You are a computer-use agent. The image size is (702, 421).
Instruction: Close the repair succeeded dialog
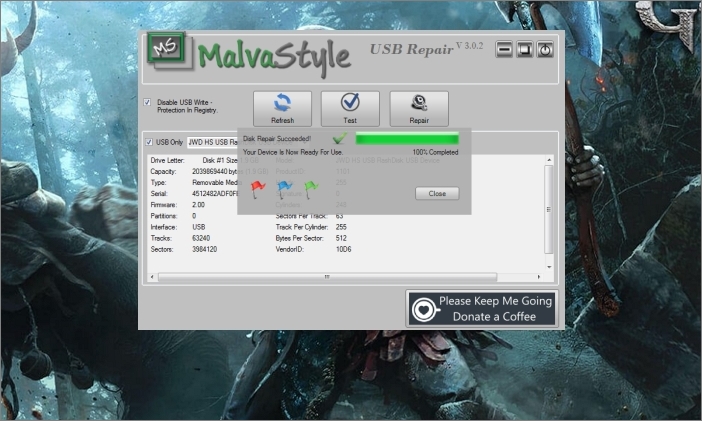pos(437,193)
